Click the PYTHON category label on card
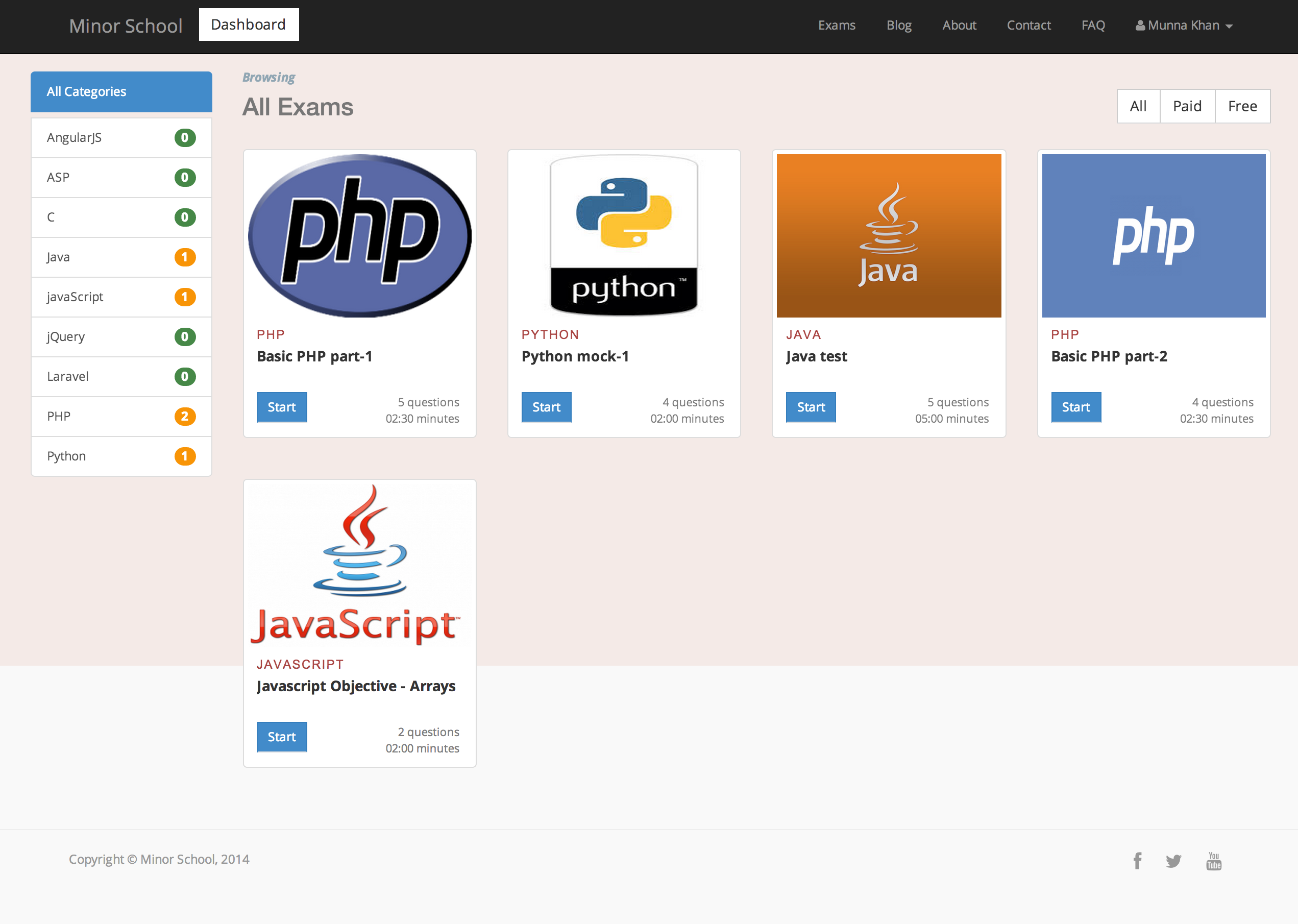Viewport: 1298px width, 924px height. click(x=550, y=334)
